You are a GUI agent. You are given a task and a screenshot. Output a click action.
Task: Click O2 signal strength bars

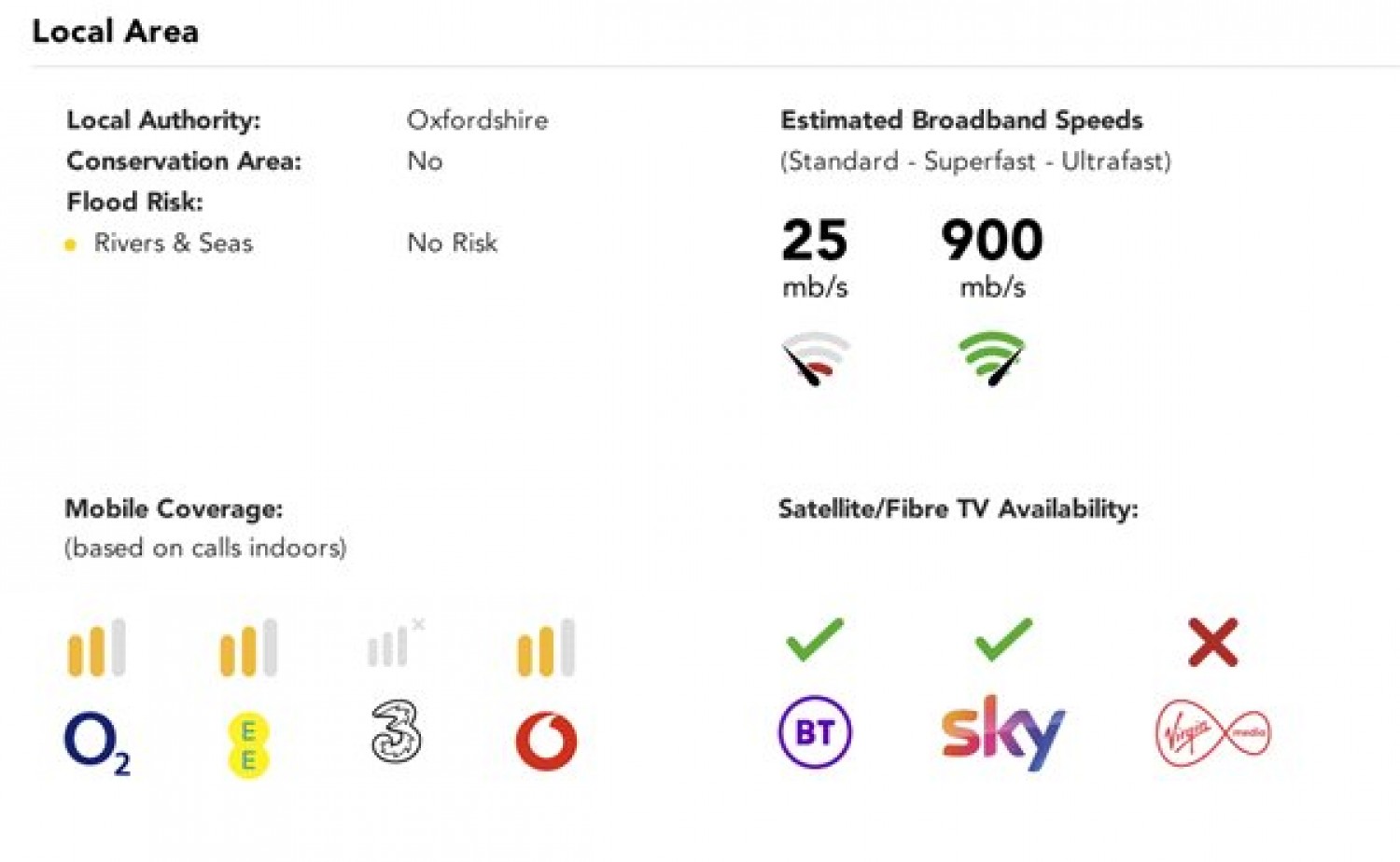(96, 647)
